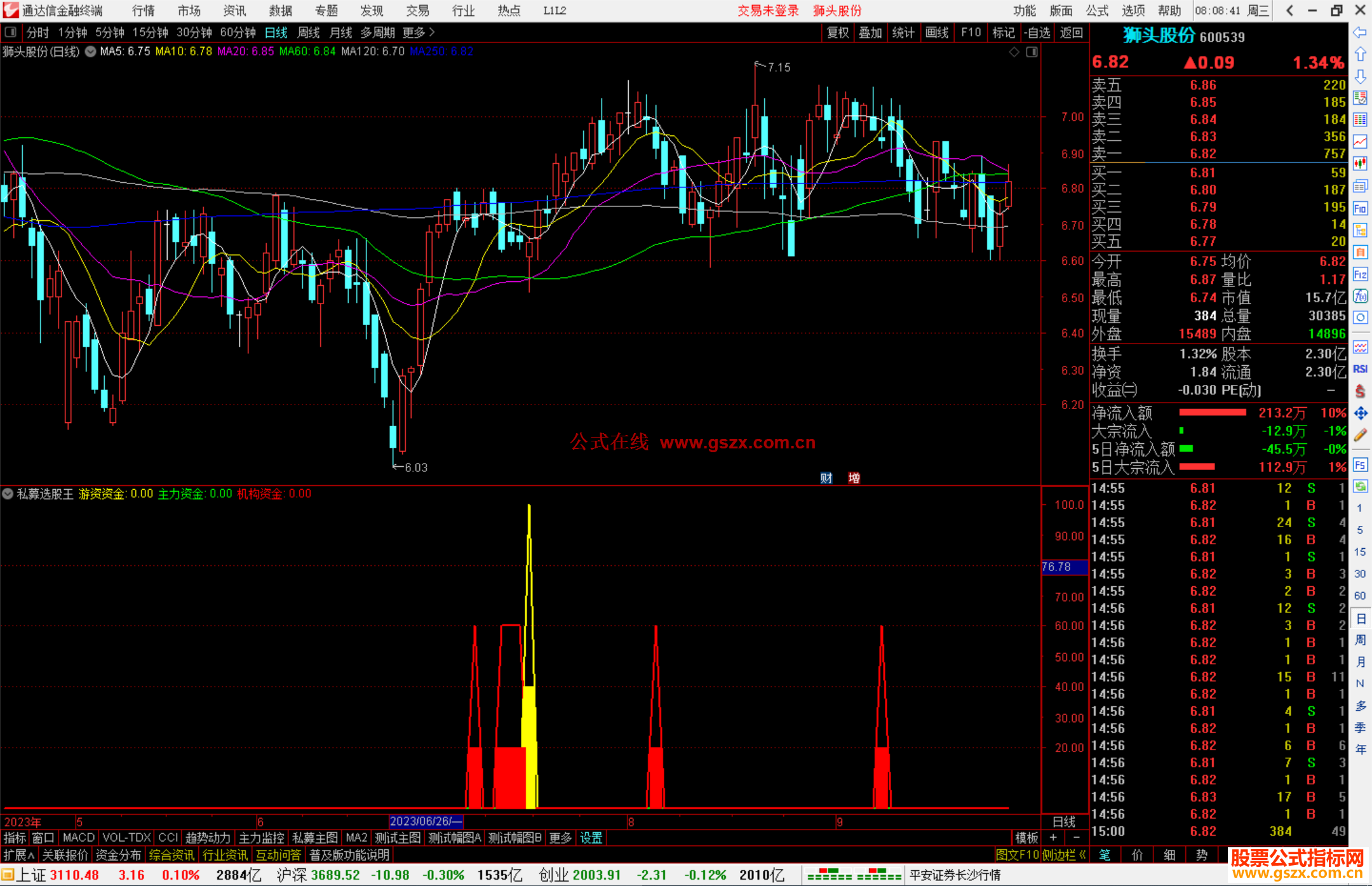Toggle MA indicator circle beside 狮头股份(日线)
This screenshot has height=886, width=1372.
(91, 51)
